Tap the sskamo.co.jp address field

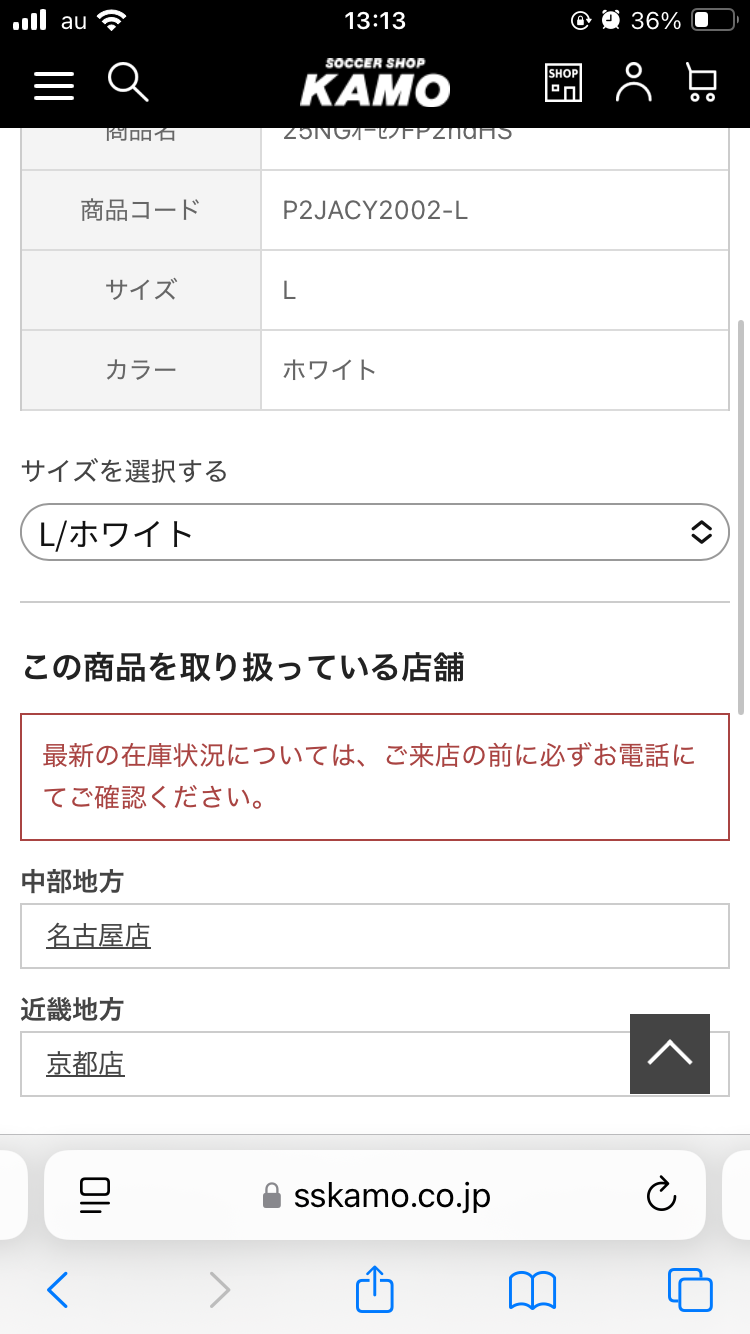[x=375, y=1195]
